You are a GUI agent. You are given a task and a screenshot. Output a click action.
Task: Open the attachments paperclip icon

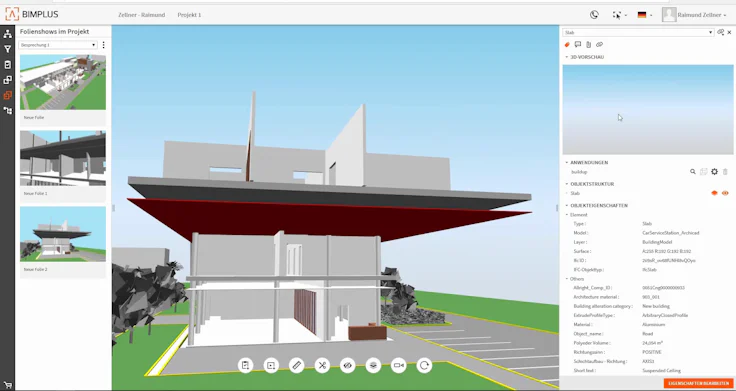[x=589, y=45]
